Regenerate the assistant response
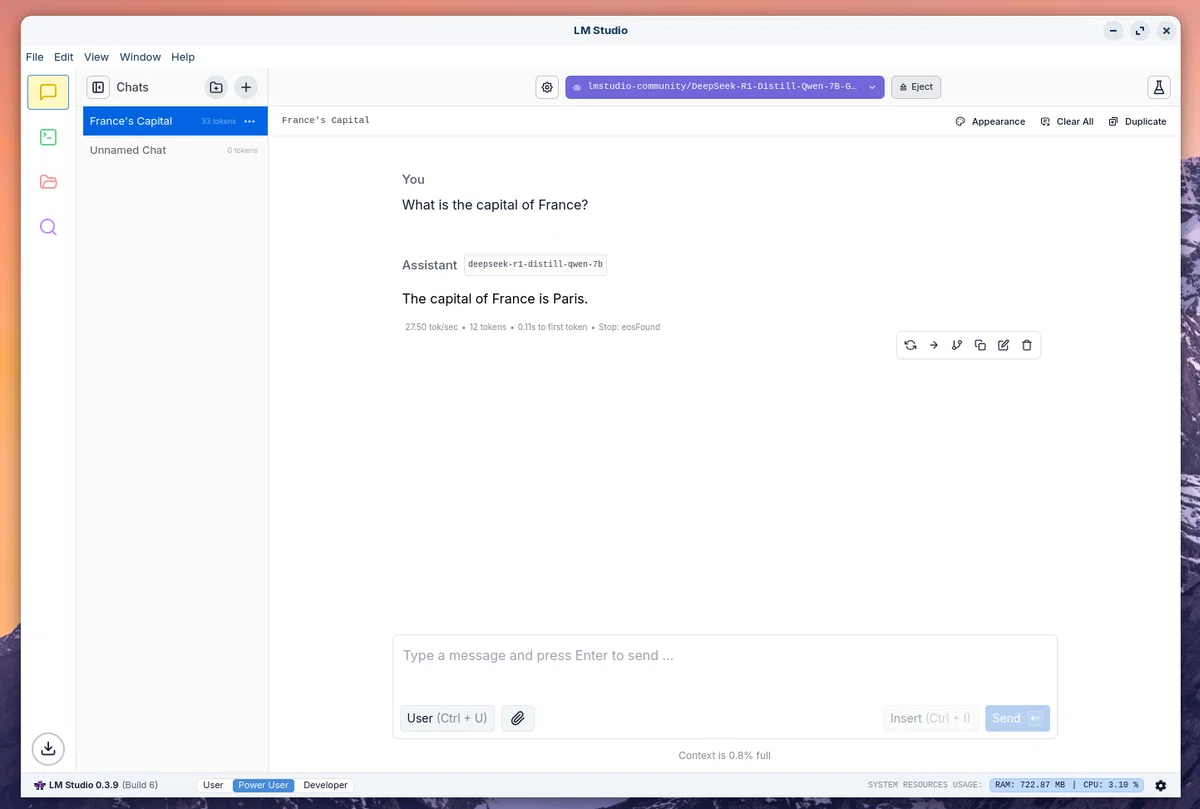The image size is (1200, 809). (910, 345)
